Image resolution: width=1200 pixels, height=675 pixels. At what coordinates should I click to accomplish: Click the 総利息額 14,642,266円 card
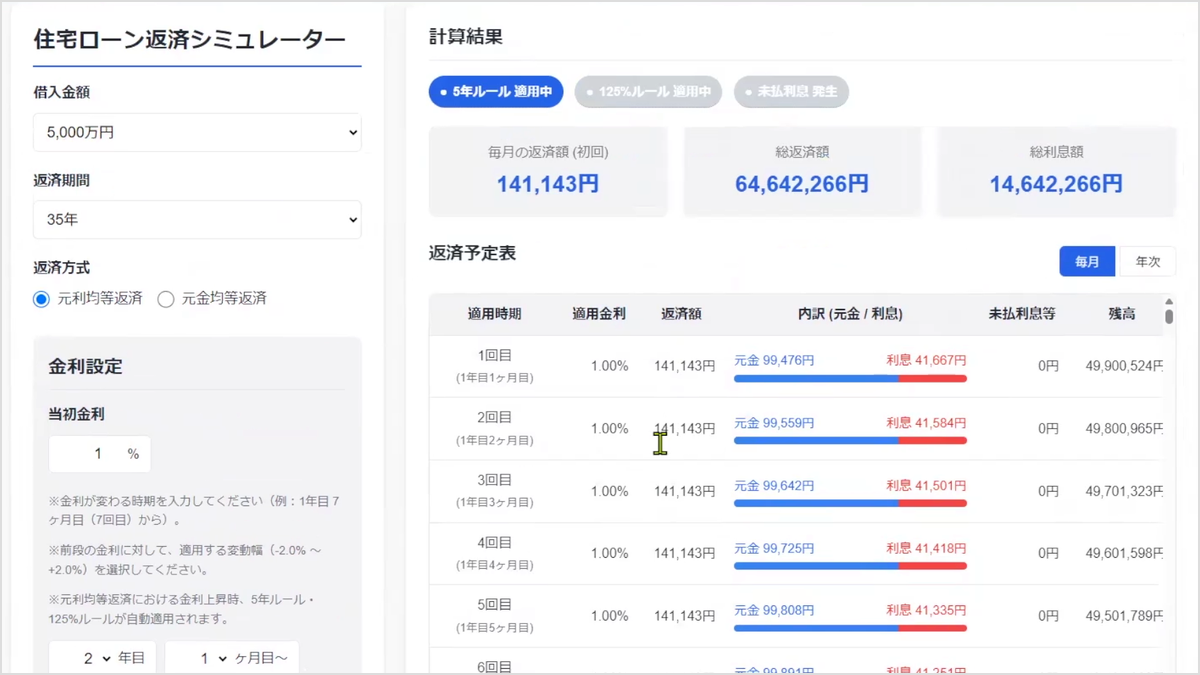point(1056,171)
